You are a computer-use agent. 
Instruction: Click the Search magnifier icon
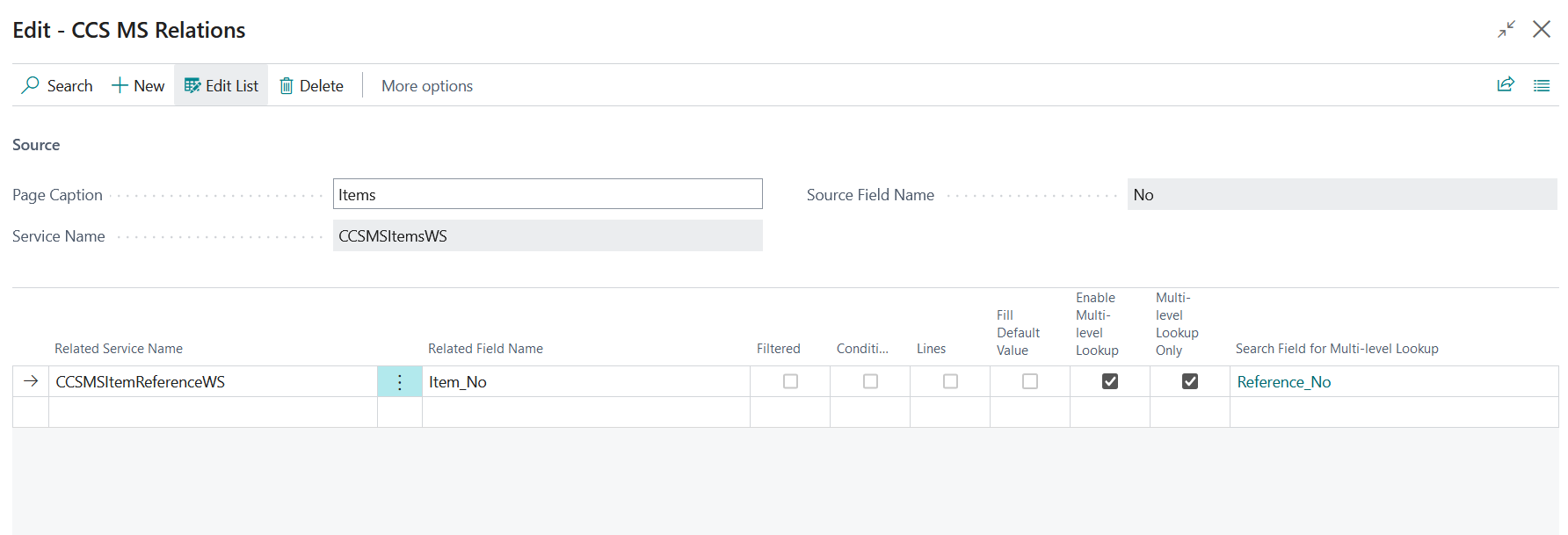coord(31,85)
